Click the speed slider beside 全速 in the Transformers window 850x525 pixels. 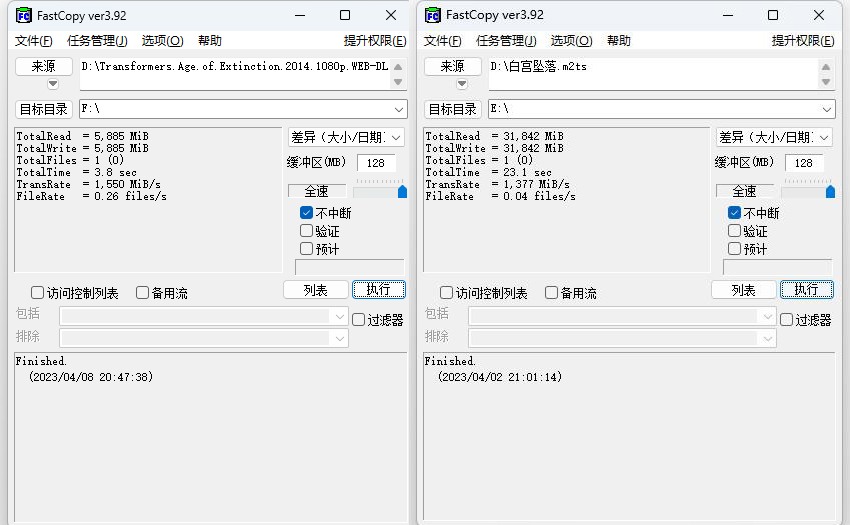[x=380, y=190]
